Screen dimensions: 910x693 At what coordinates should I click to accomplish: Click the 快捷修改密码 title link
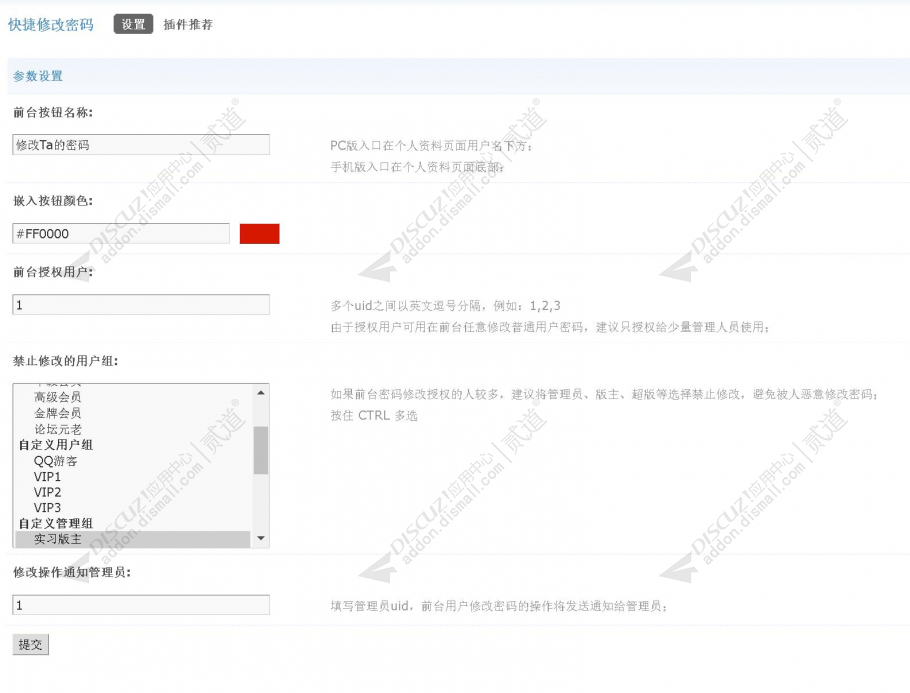coord(50,24)
